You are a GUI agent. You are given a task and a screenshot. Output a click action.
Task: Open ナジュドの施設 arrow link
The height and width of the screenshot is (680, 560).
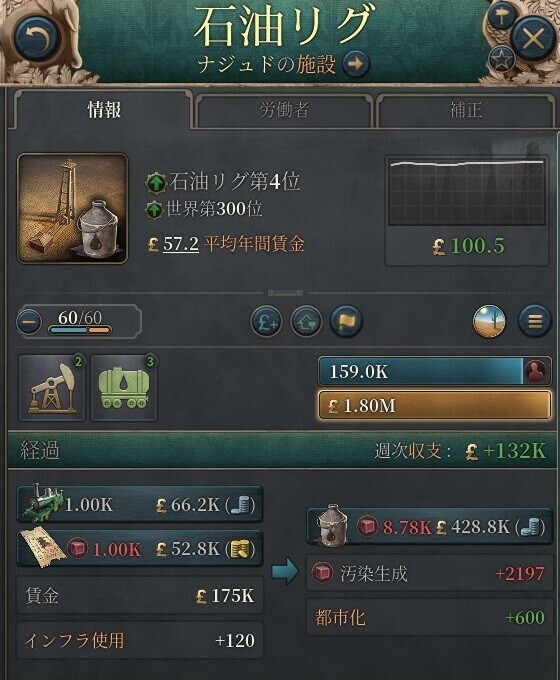(x=356, y=64)
